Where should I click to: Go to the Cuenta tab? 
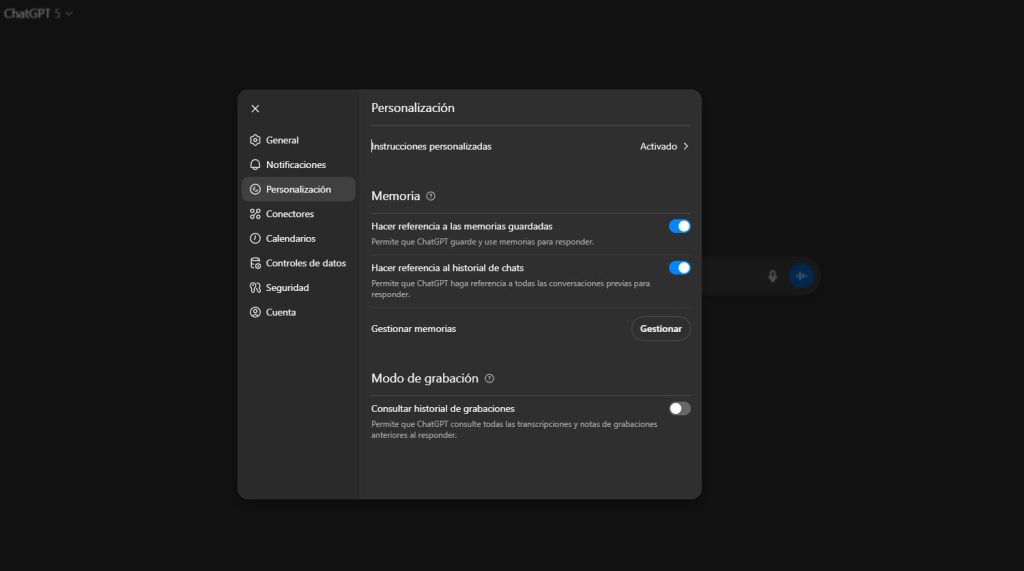pos(298,312)
